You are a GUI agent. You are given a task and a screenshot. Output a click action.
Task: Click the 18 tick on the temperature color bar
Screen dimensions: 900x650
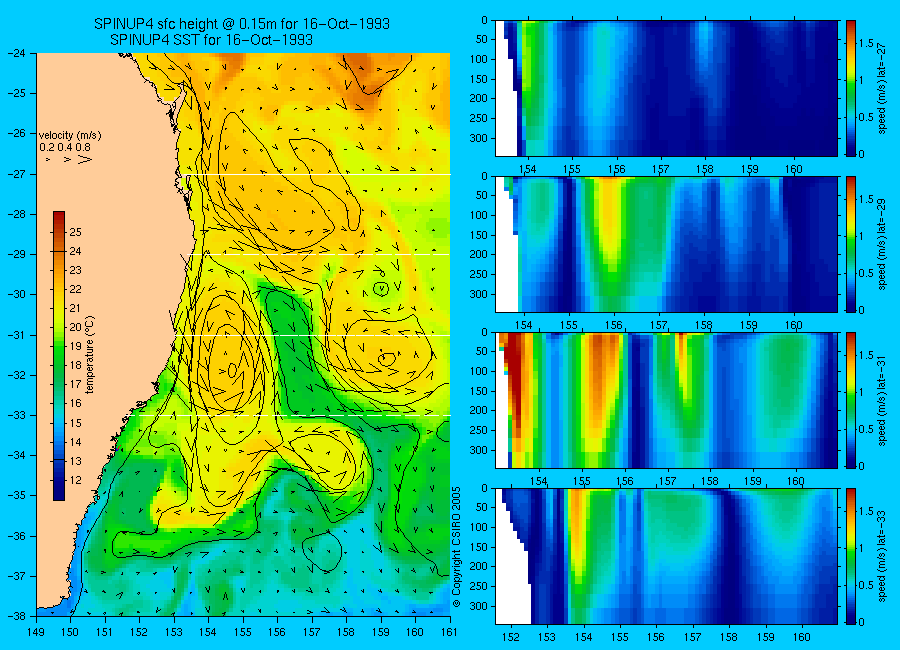coord(75,365)
